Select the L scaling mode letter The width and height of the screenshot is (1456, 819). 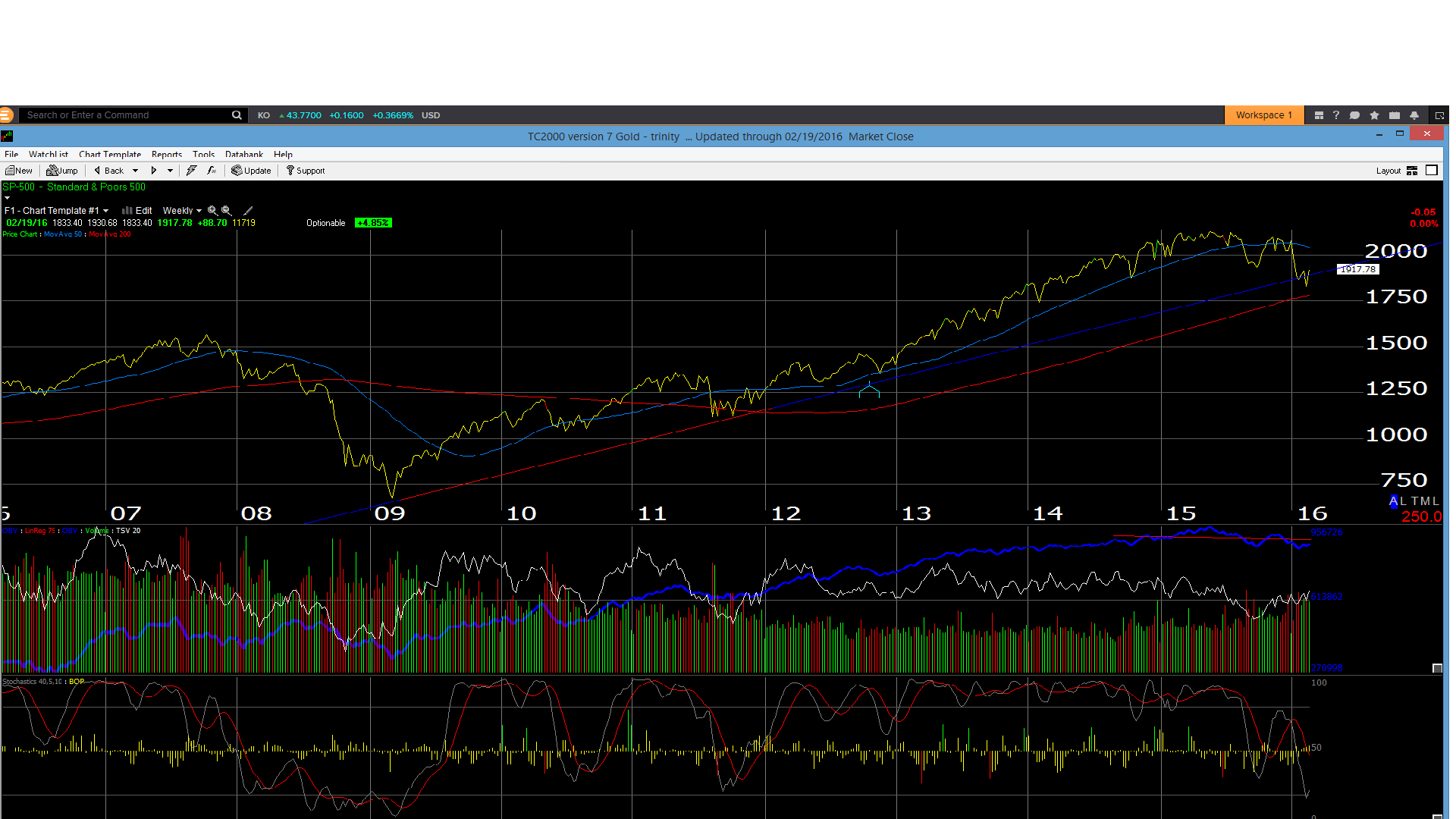[x=1404, y=501]
